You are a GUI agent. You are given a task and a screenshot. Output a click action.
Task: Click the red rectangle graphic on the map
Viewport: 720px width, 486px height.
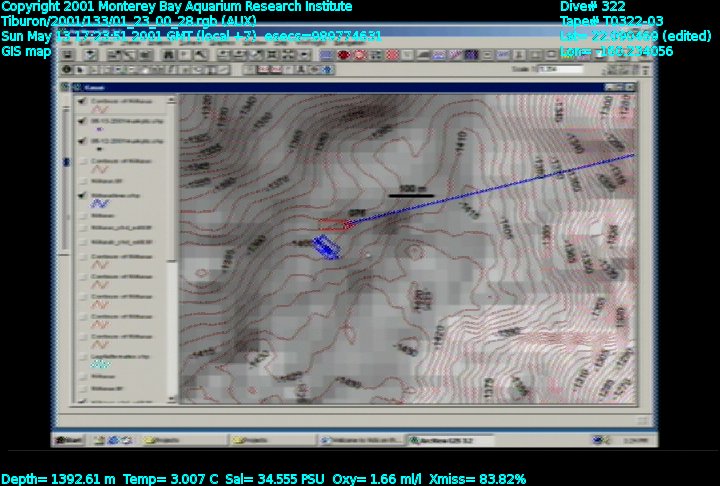coord(335,225)
